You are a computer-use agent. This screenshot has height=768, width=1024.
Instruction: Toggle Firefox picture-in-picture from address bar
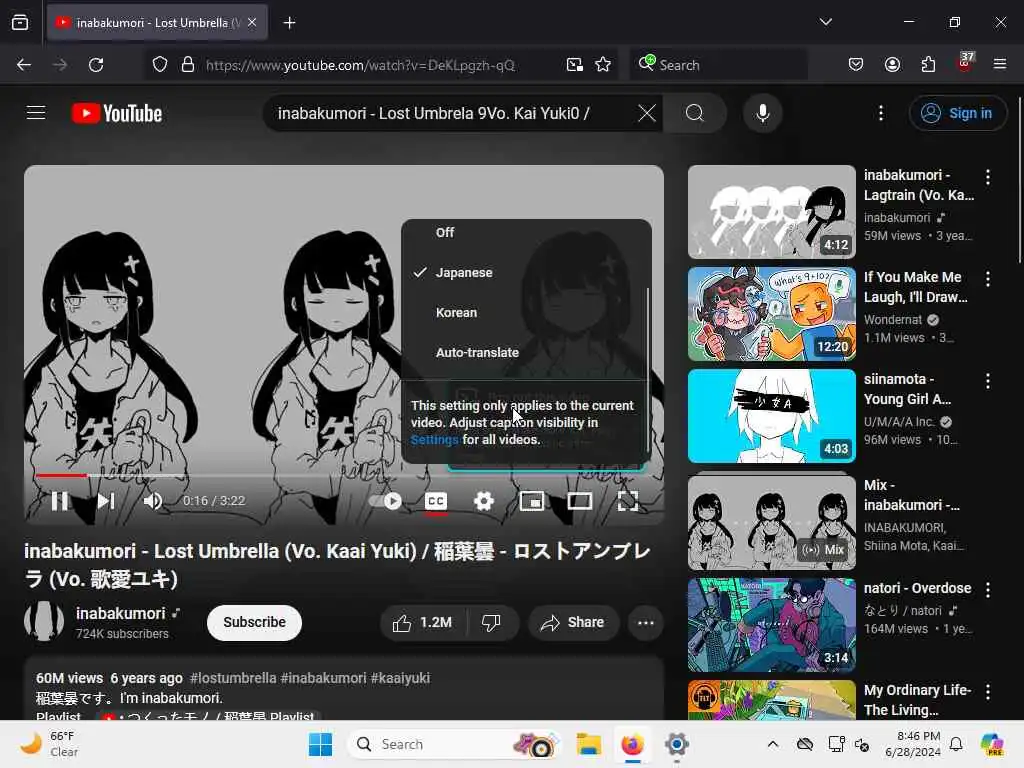pos(575,65)
